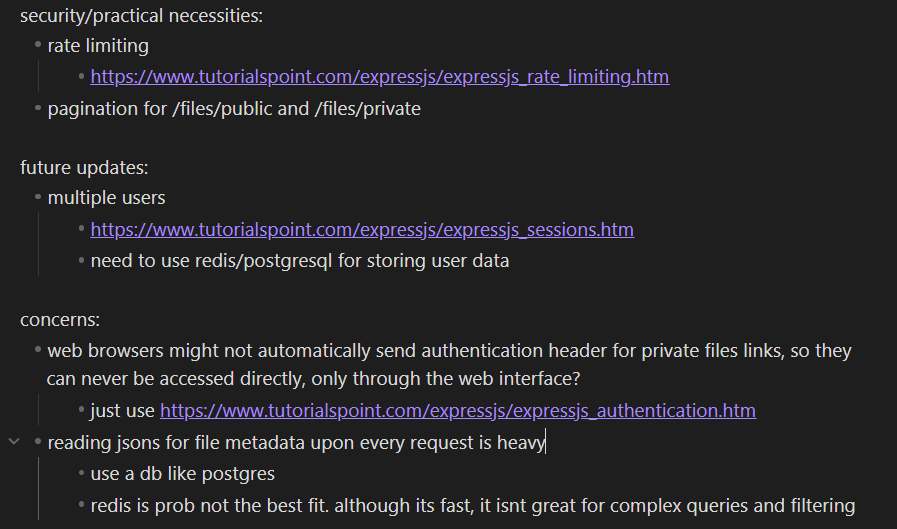This screenshot has height=529, width=897.
Task: Open the expressjs_rate_limiting.htm link
Action: 379,77
